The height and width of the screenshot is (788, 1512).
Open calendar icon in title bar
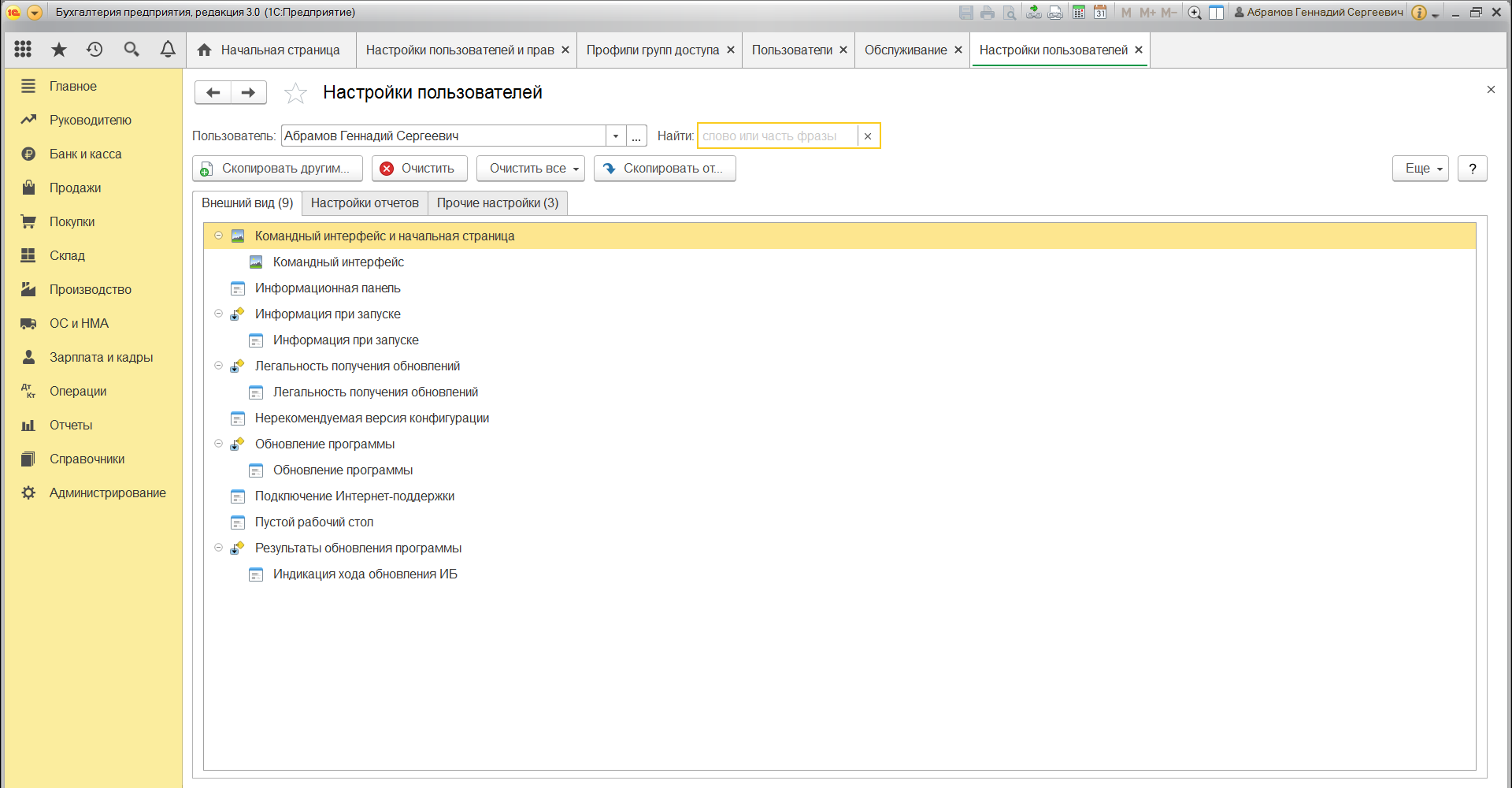pos(1100,13)
